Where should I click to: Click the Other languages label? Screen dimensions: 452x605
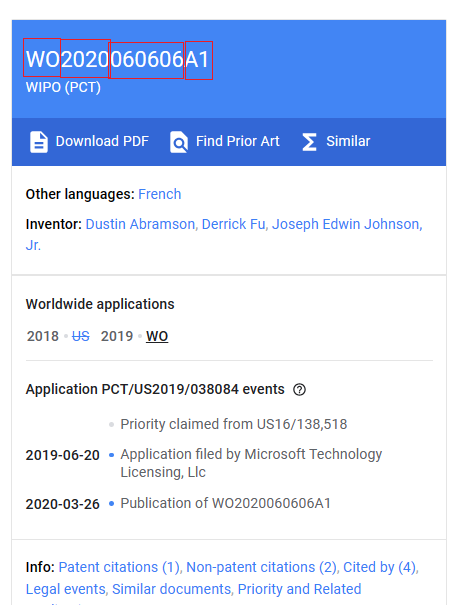coord(80,194)
